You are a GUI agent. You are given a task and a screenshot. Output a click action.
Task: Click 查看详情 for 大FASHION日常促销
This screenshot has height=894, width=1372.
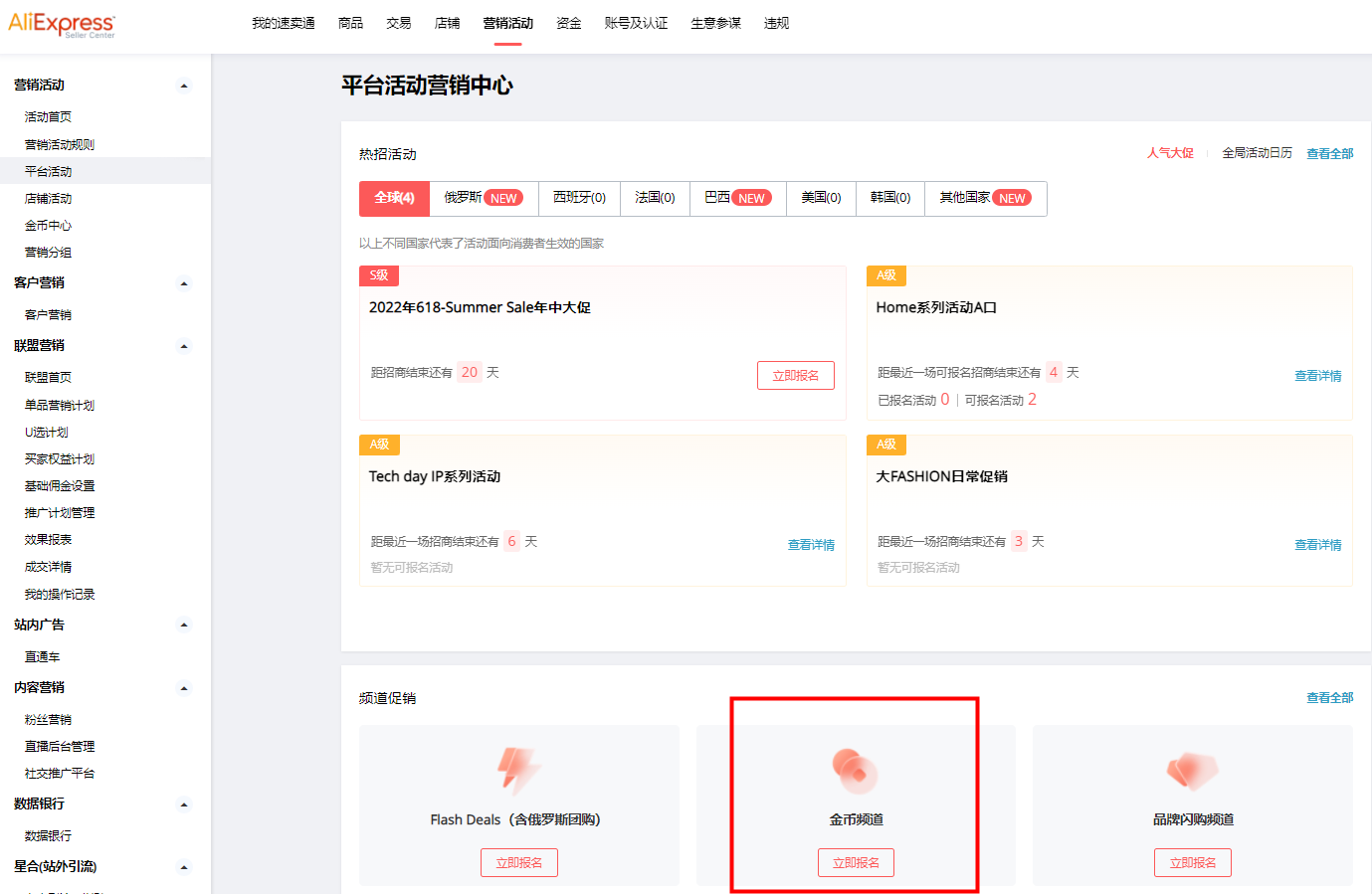(1317, 545)
